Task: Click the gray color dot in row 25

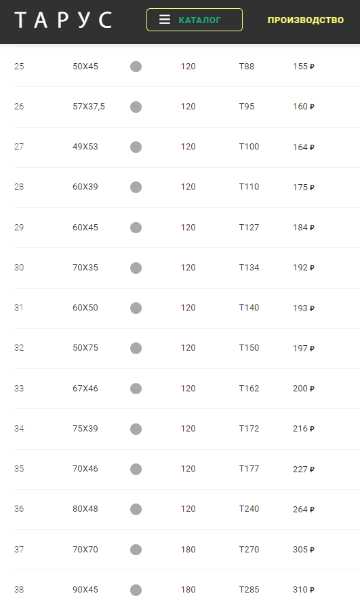Action: tap(136, 67)
